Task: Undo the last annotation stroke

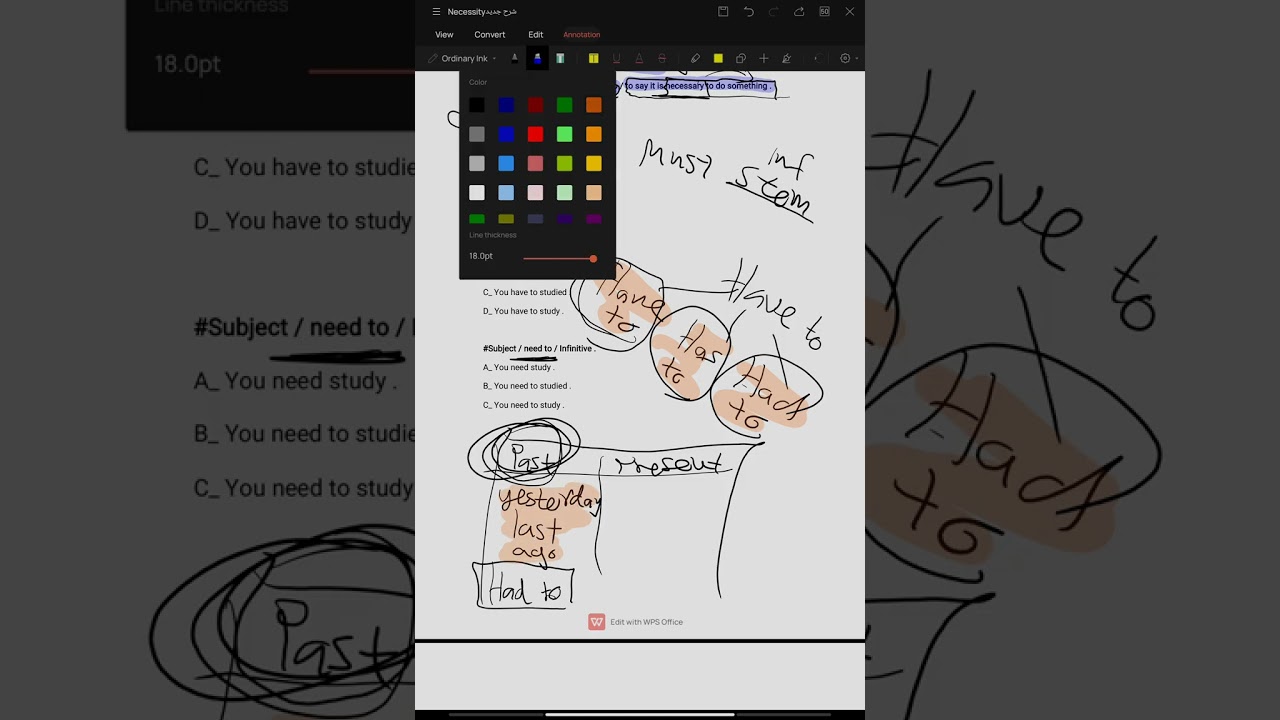Action: click(748, 12)
